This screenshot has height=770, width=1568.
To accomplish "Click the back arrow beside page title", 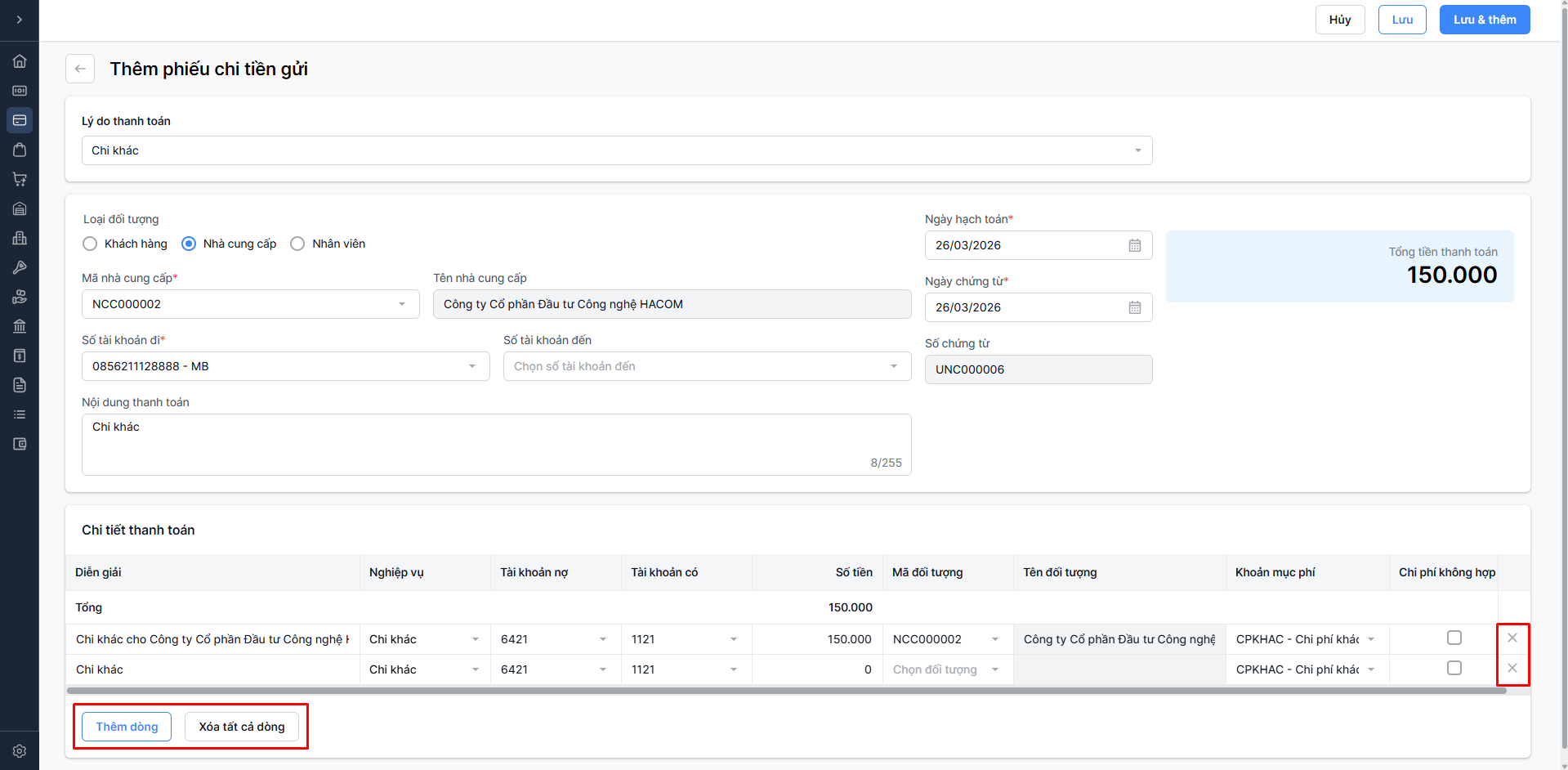I will pyautogui.click(x=80, y=69).
